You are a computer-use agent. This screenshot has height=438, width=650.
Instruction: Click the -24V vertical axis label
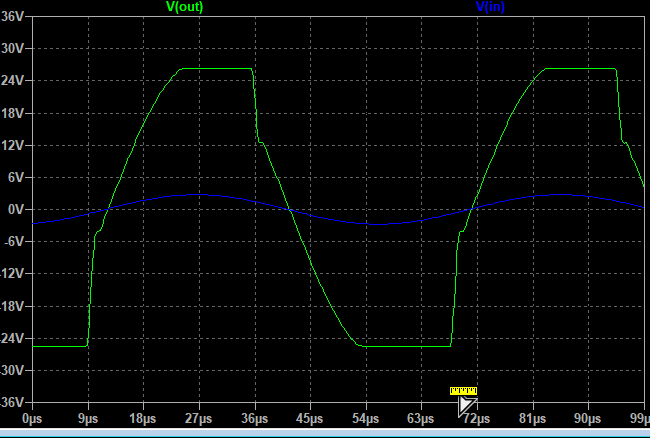[x=12, y=338]
